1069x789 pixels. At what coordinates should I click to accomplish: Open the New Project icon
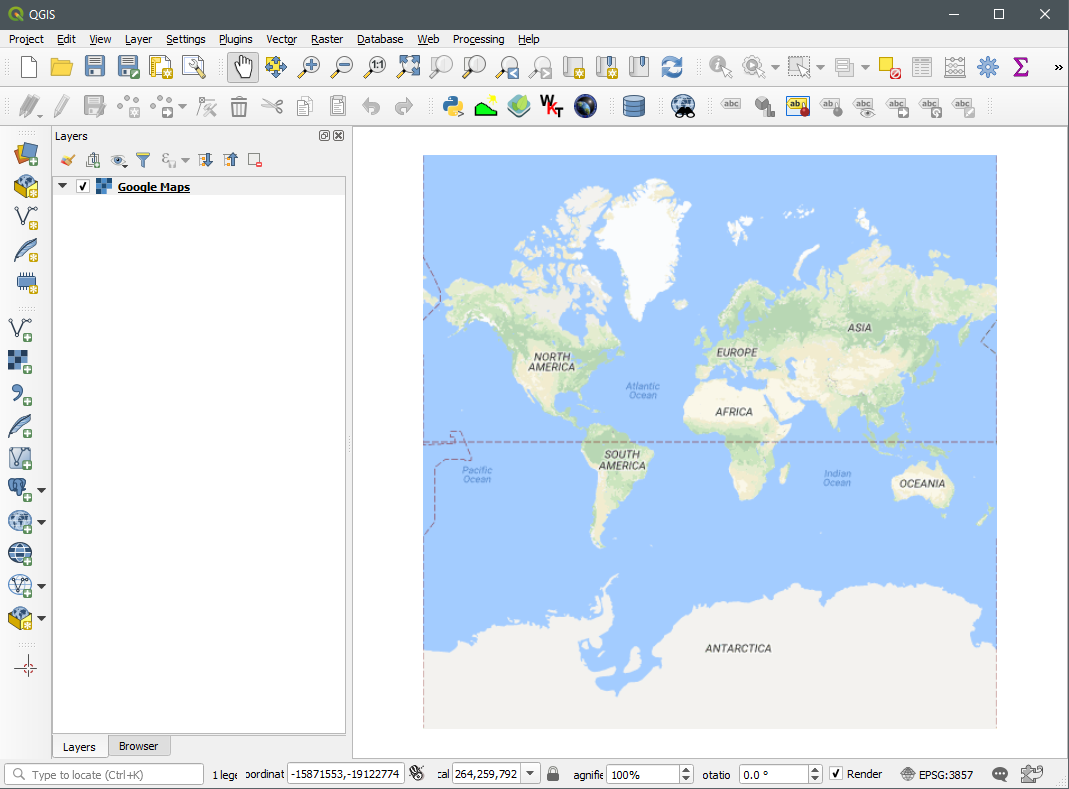click(27, 66)
